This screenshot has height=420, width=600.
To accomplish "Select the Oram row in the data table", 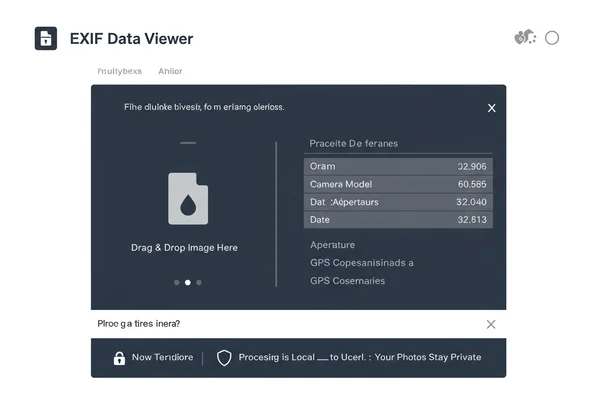I will 398,166.
